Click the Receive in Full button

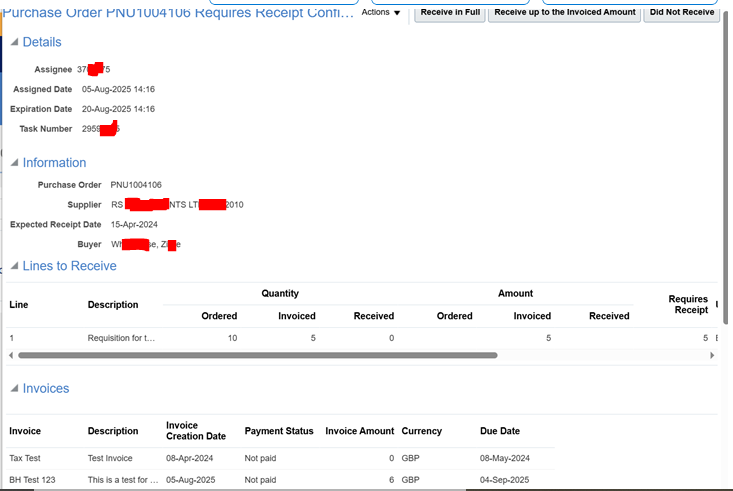pos(450,12)
